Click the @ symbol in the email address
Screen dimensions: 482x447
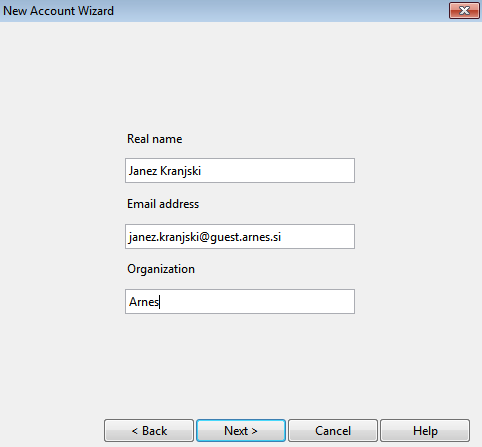pos(205,237)
